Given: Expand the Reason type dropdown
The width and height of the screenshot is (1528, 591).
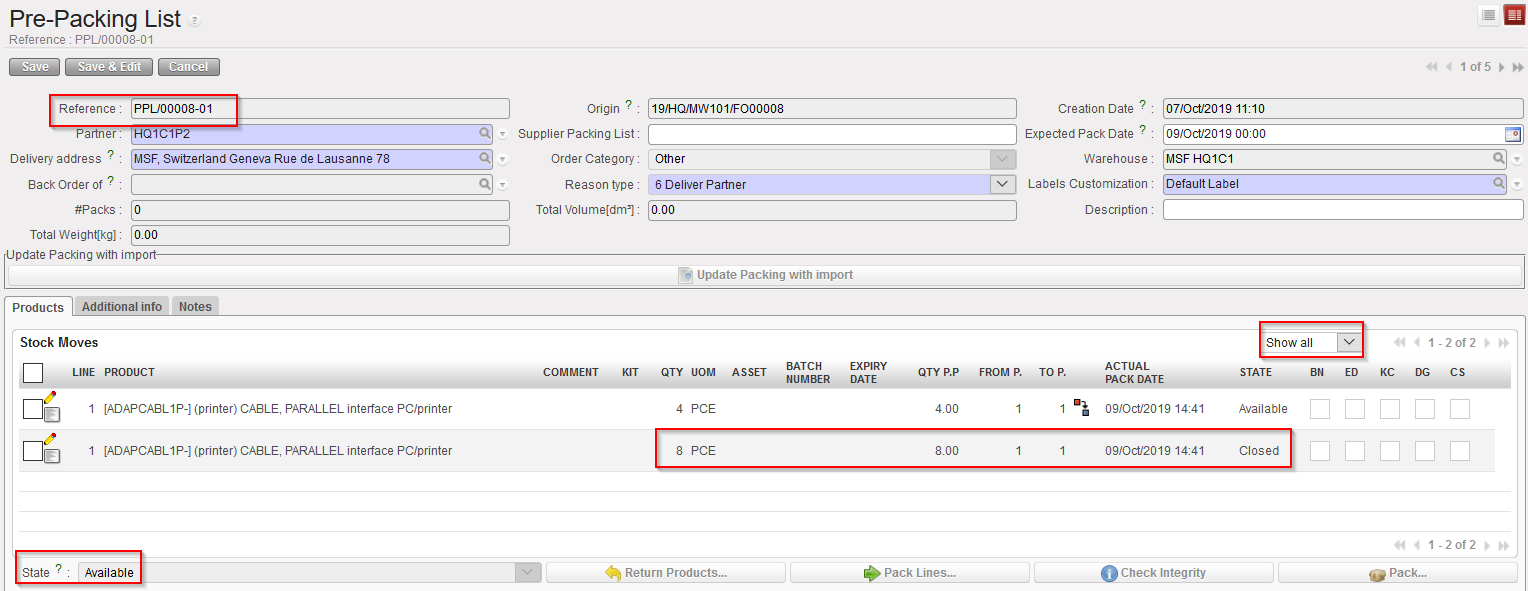Looking at the screenshot, I should [1002, 184].
